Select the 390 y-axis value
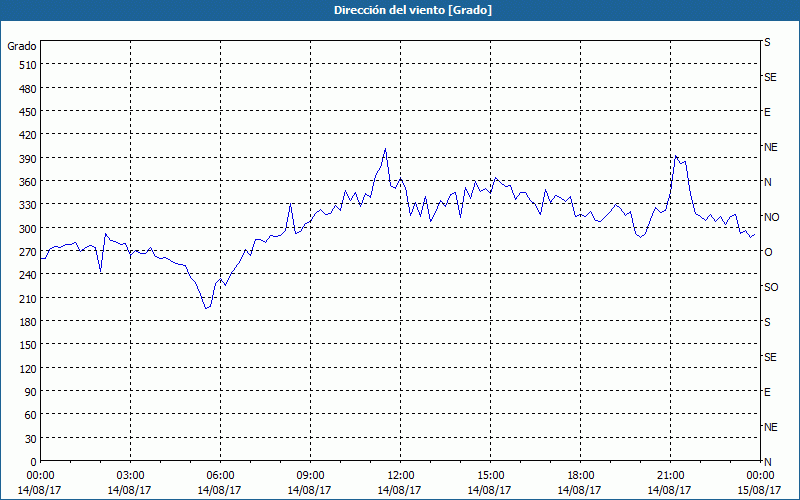 click(x=29, y=159)
